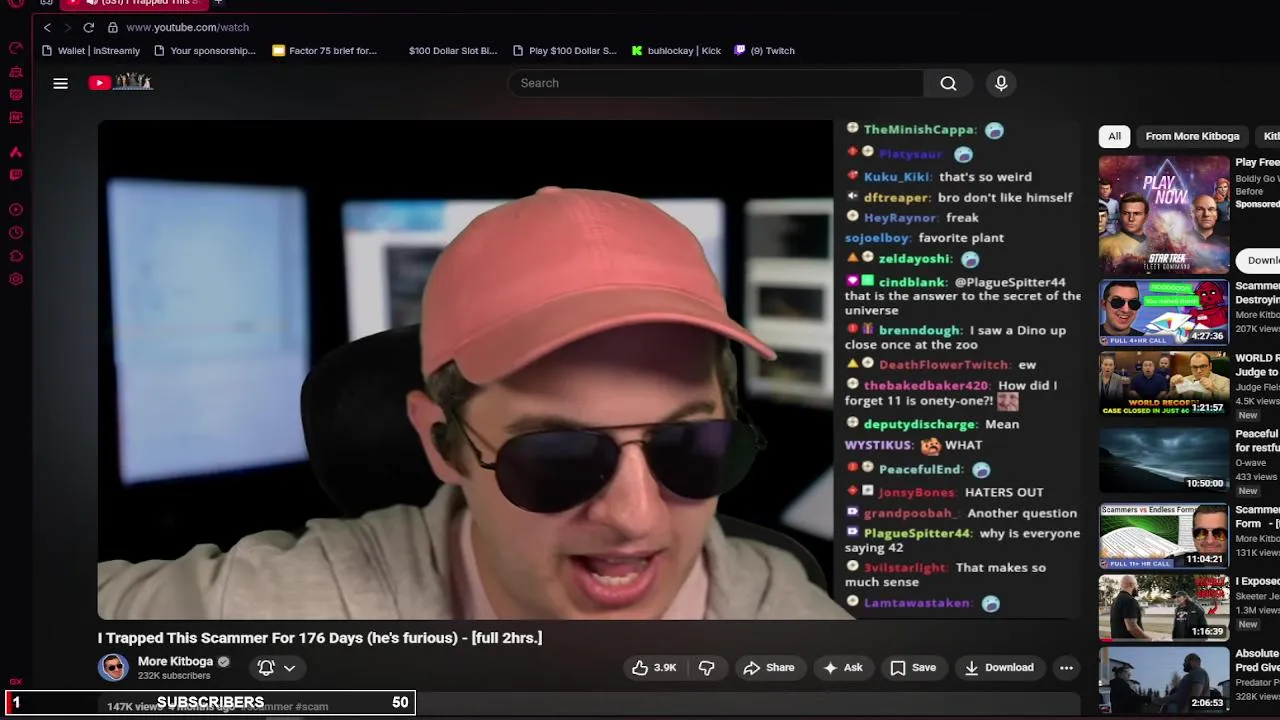Click the 232K subscribers text
Screen dimensions: 1280x720
[x=174, y=676]
